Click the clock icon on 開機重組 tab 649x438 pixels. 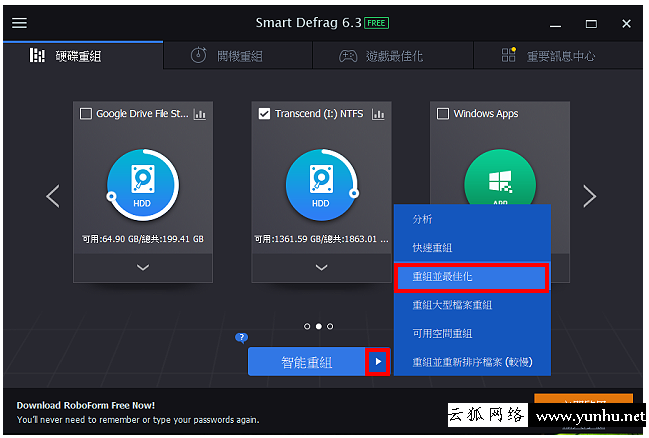click(x=198, y=55)
